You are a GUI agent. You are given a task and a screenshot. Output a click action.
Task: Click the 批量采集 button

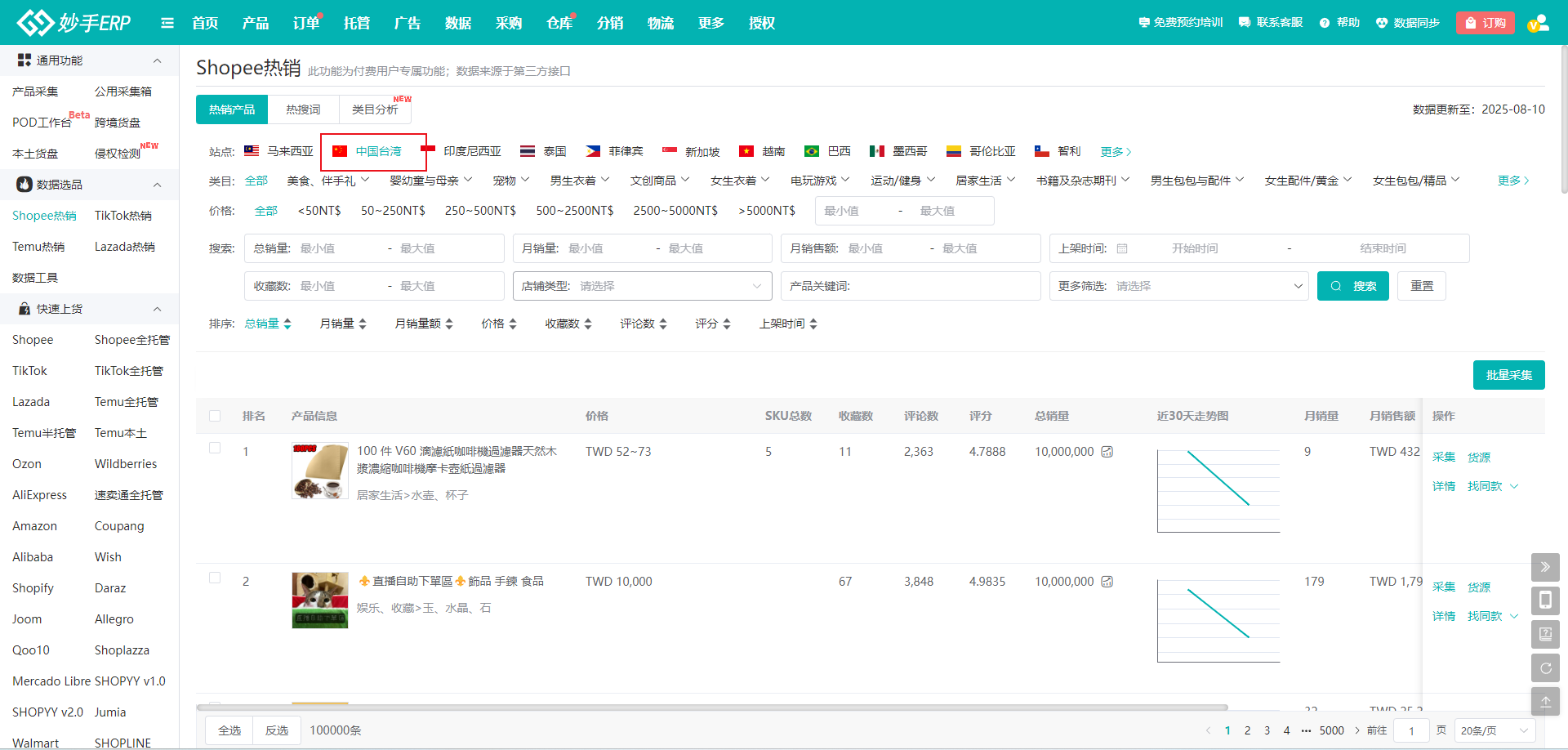click(1509, 375)
